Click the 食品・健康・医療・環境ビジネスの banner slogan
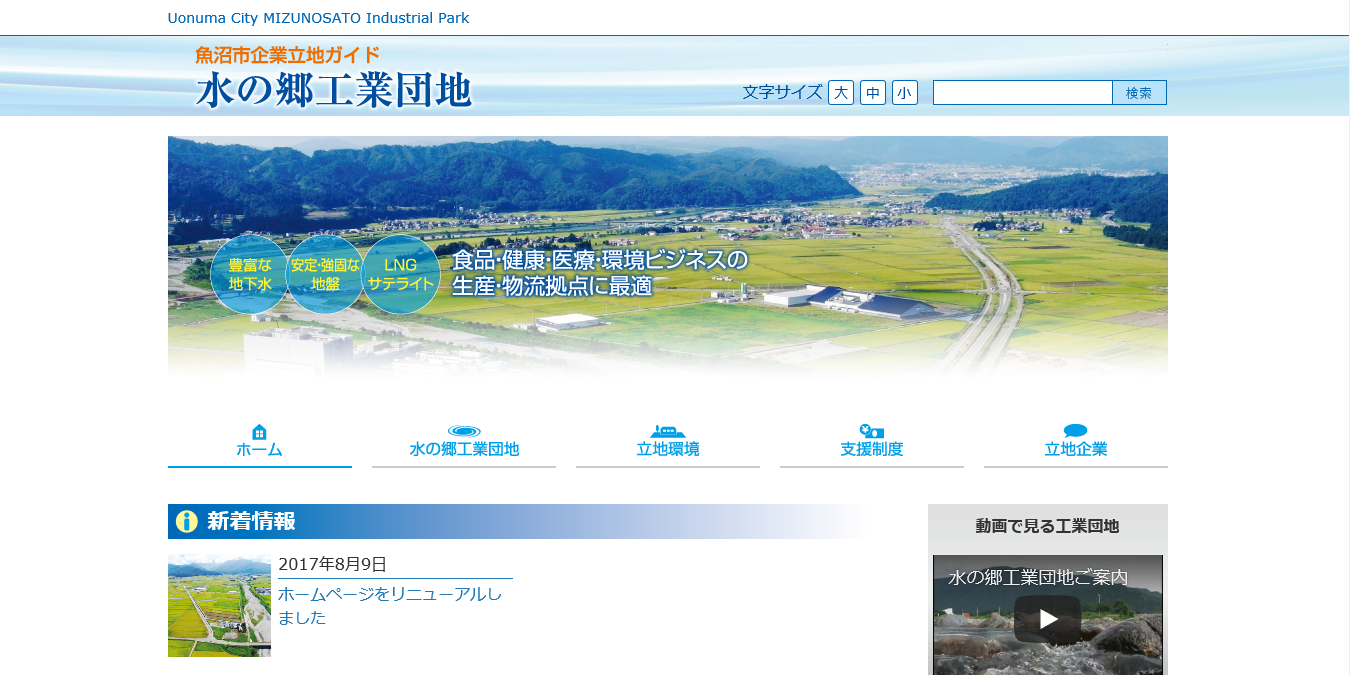Viewport: 1350px width, 675px height. 600,260
